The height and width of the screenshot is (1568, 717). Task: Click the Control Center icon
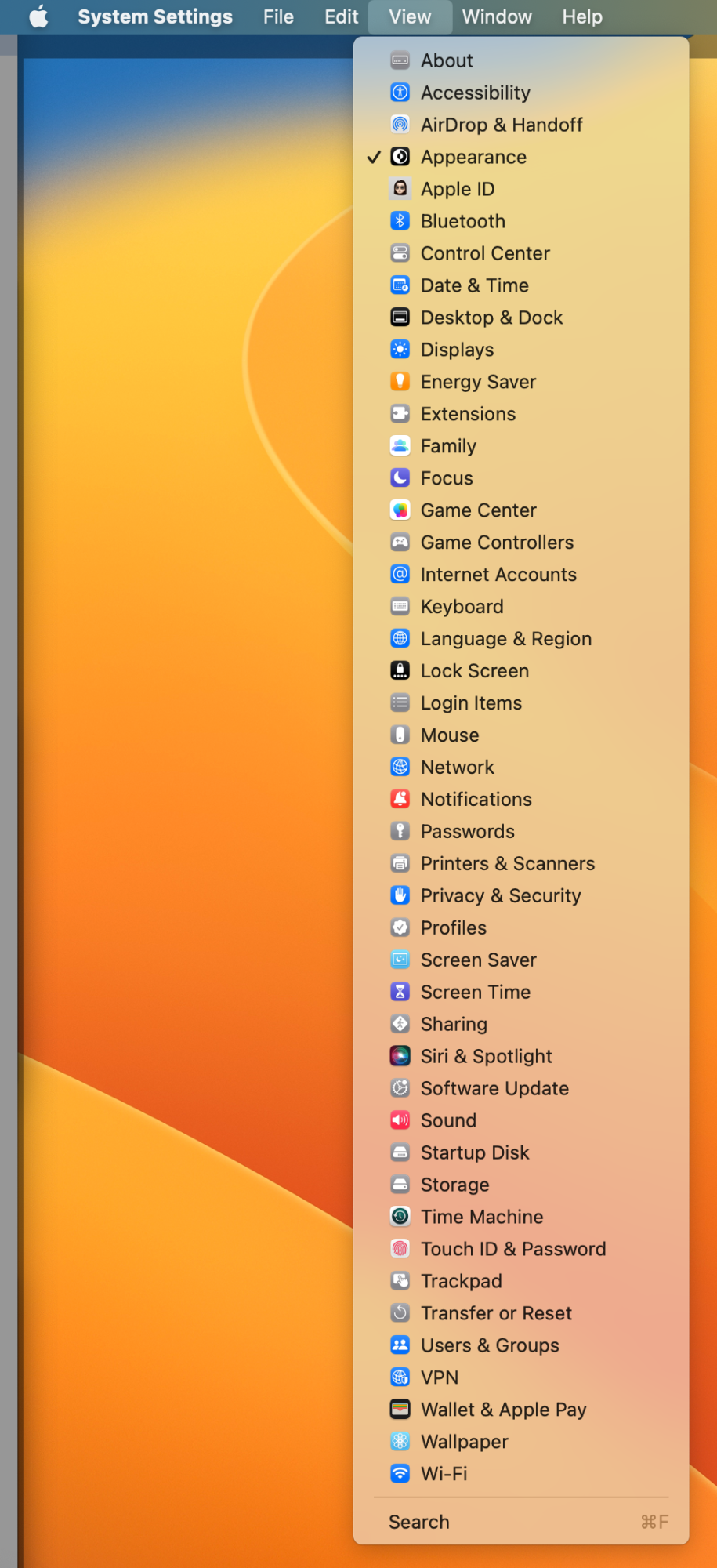coord(400,253)
